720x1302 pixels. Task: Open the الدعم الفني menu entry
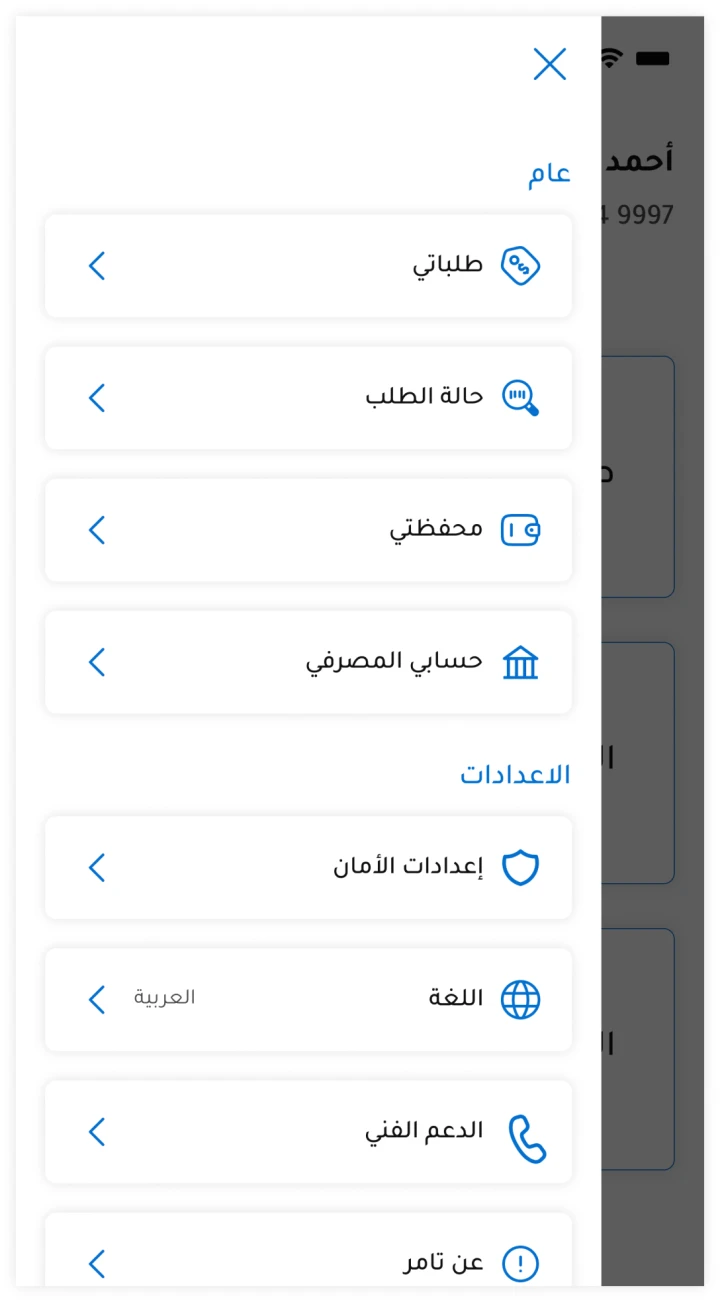point(424,1131)
